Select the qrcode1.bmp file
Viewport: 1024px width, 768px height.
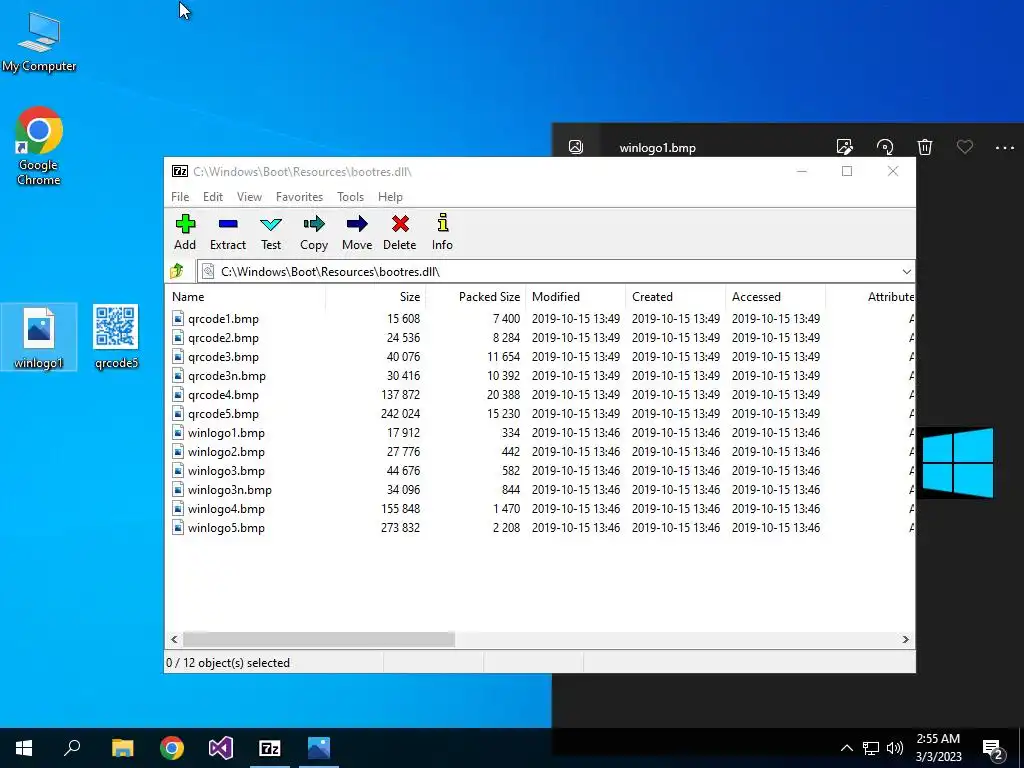point(223,319)
